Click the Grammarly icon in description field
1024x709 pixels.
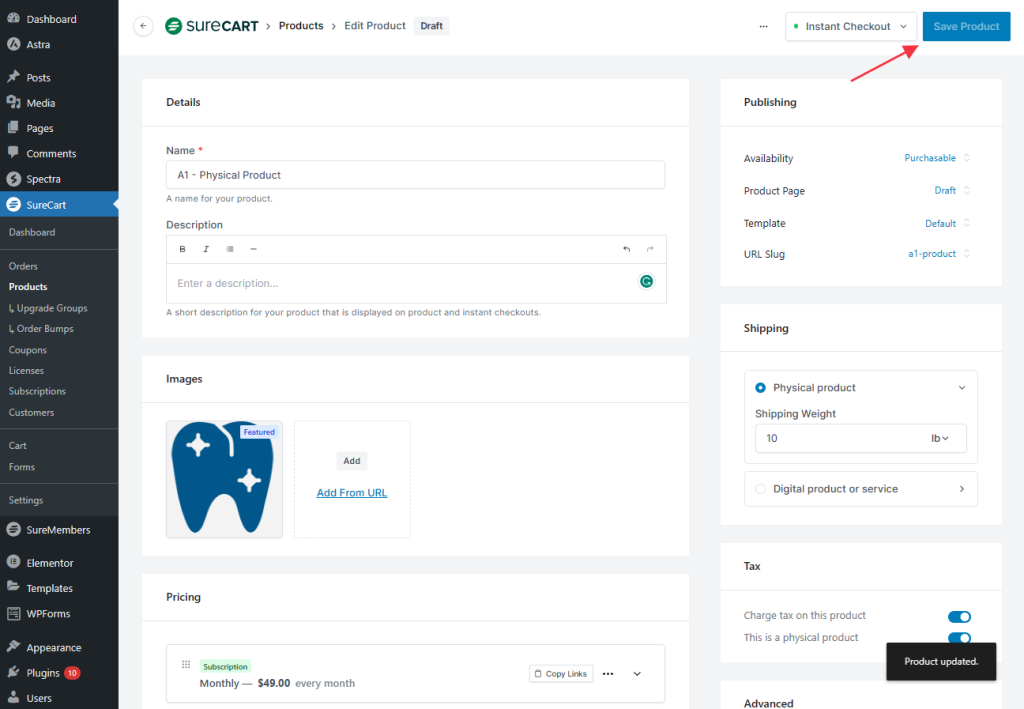click(x=647, y=282)
